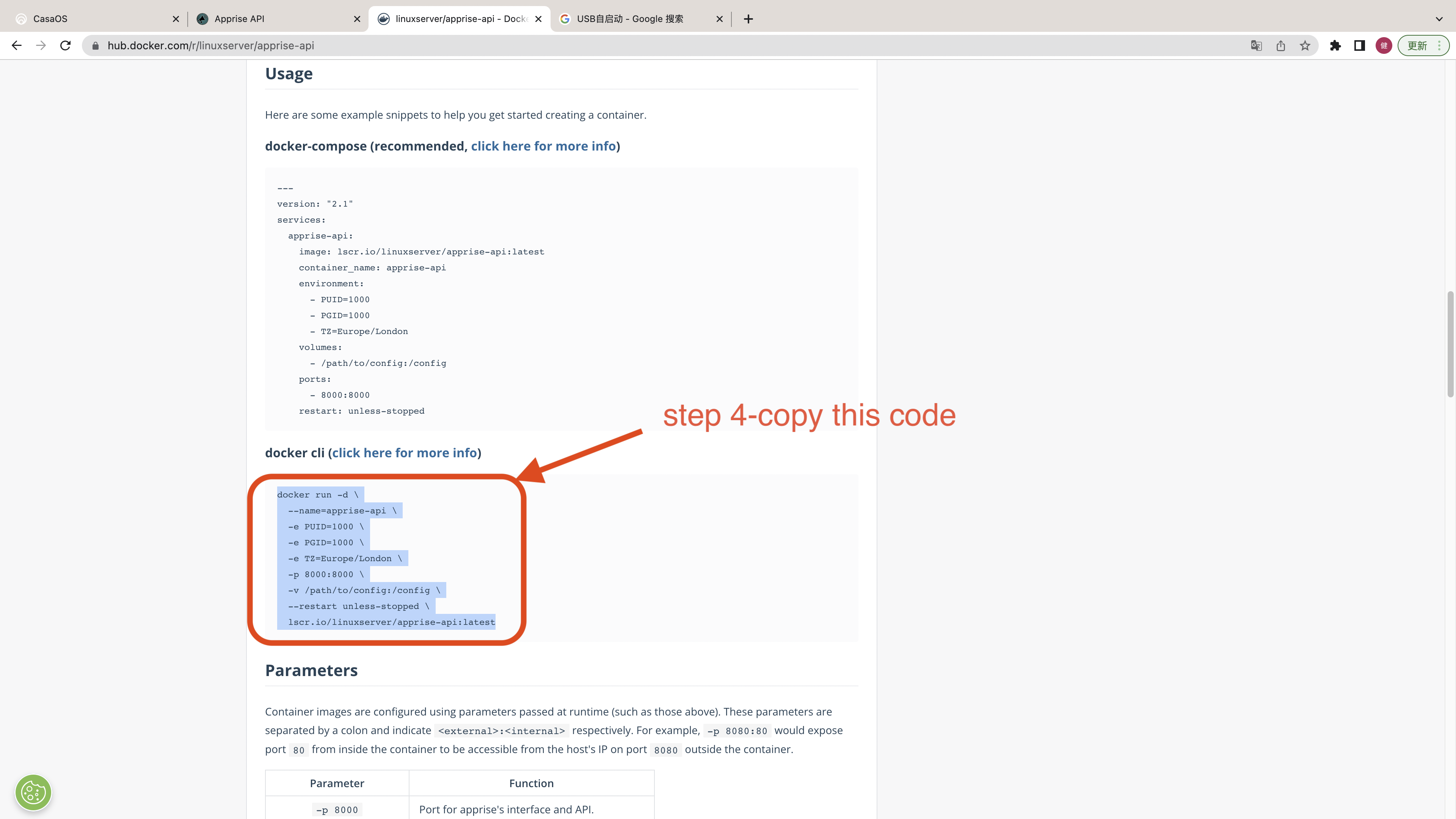This screenshot has width=1456, height=819.
Task: Open the 健 profile avatar
Action: 1383,45
